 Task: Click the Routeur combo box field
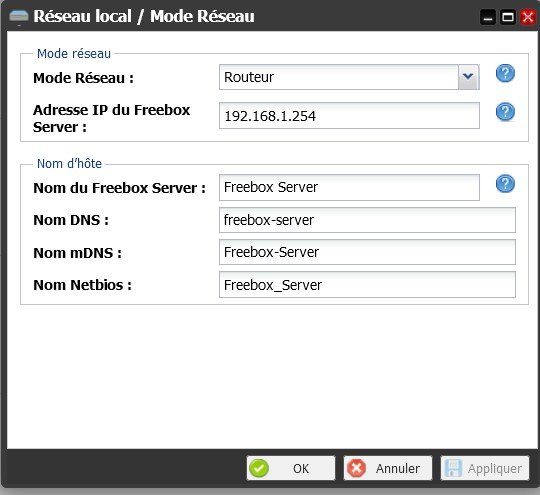pos(349,77)
